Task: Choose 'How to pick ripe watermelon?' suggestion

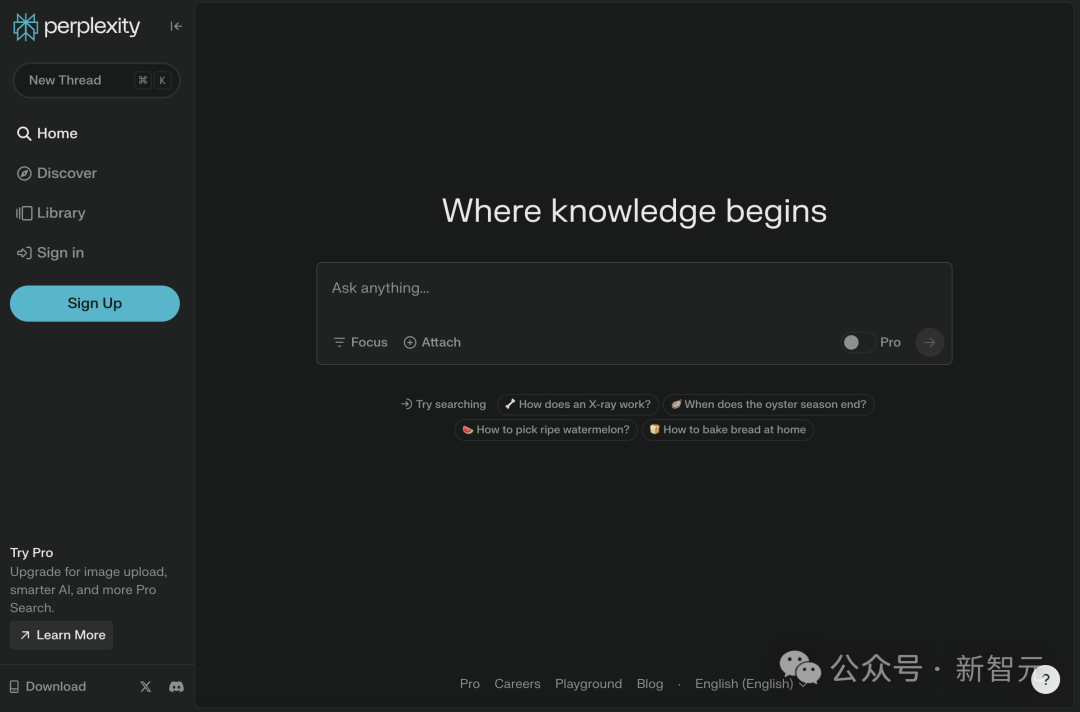Action: [546, 430]
